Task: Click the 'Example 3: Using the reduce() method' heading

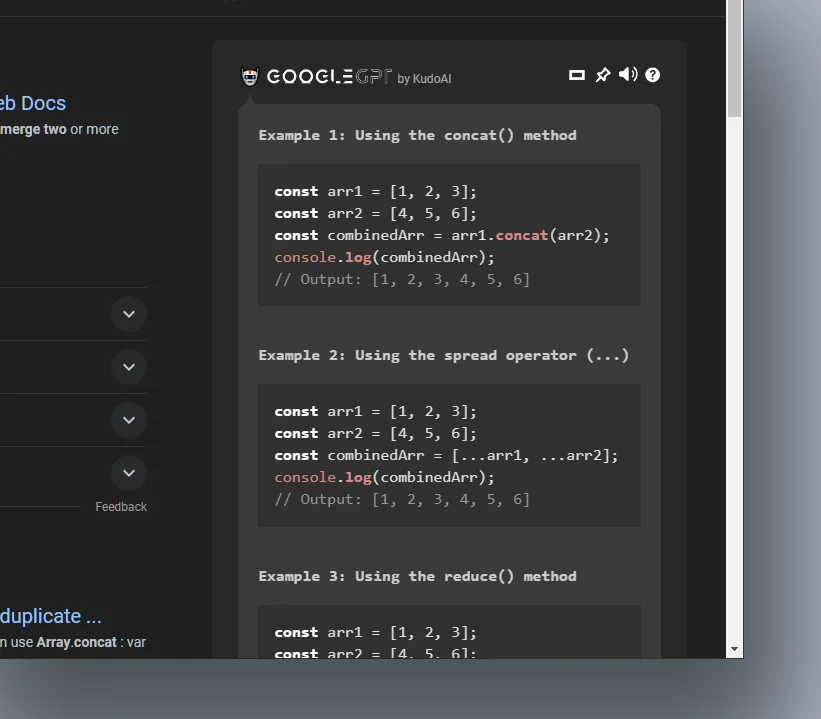Action: (x=417, y=577)
